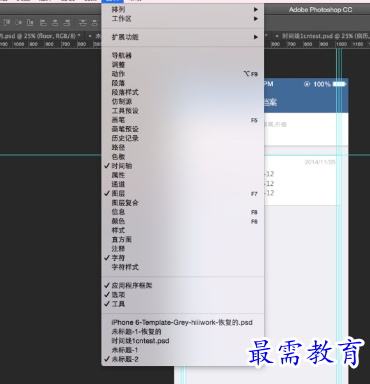The width and height of the screenshot is (370, 384).
Task: Open the 仿制源 panel
Action: tap(183, 101)
